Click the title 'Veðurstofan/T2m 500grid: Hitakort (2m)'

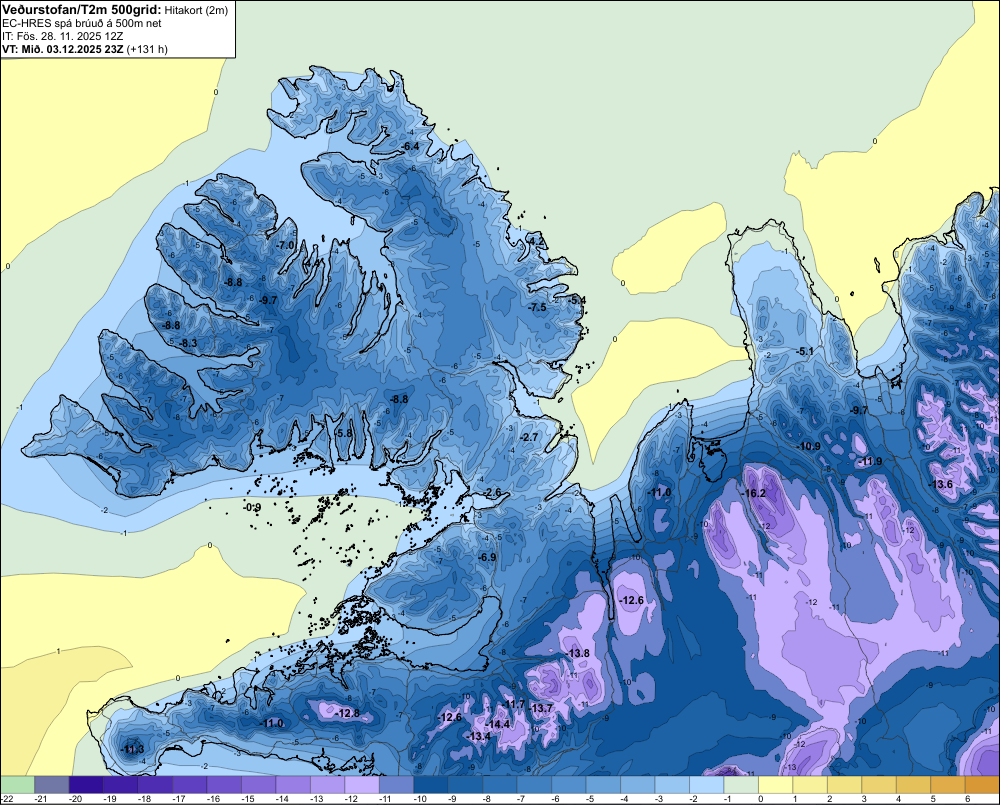pyautogui.click(x=115, y=9)
